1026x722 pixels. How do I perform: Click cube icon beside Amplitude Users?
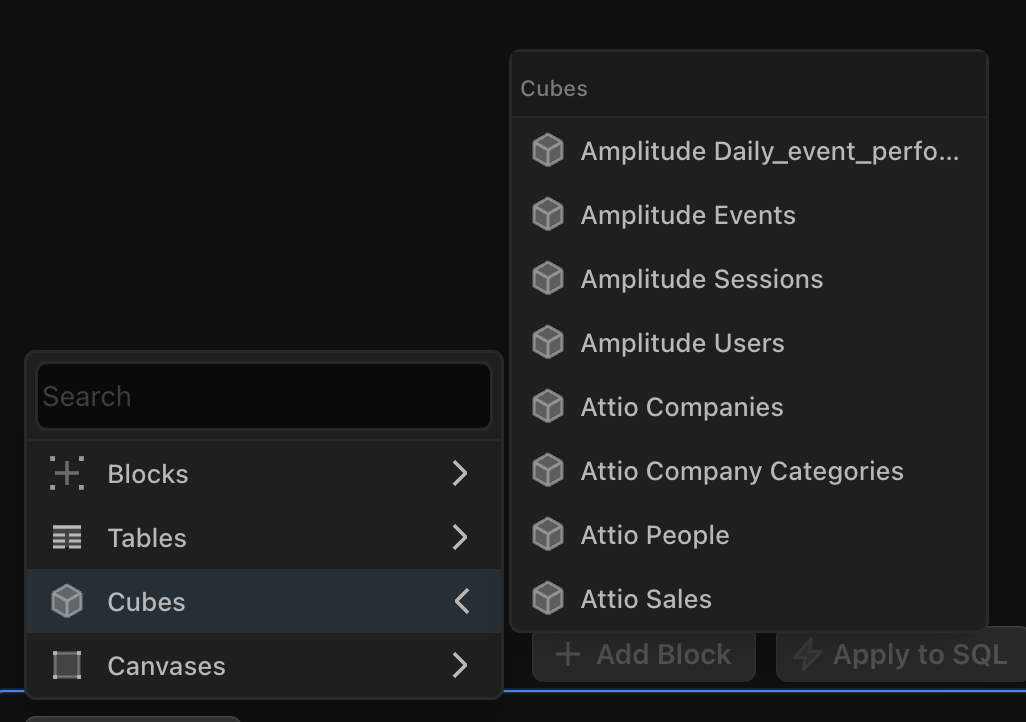click(548, 342)
